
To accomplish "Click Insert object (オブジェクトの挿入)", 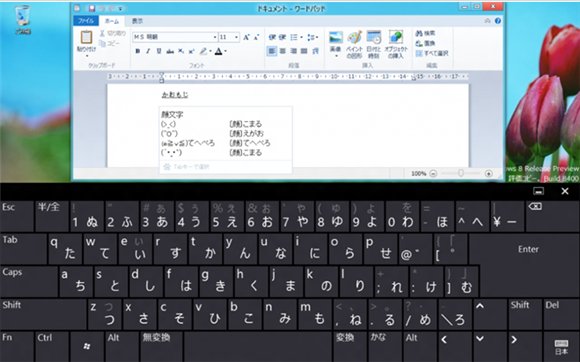I will 396,44.
